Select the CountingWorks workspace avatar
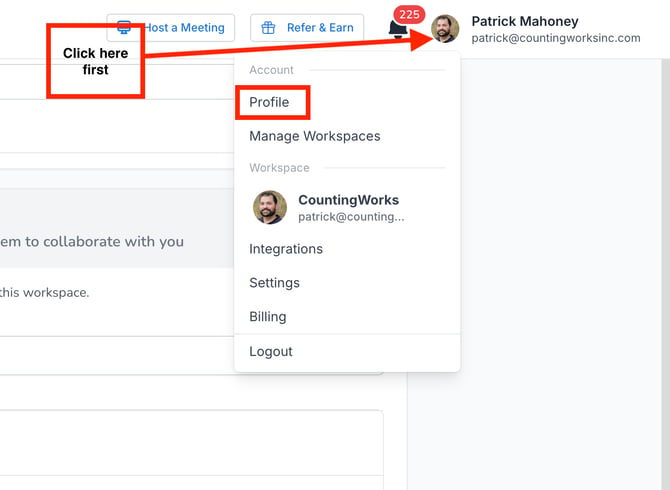 pos(270,207)
